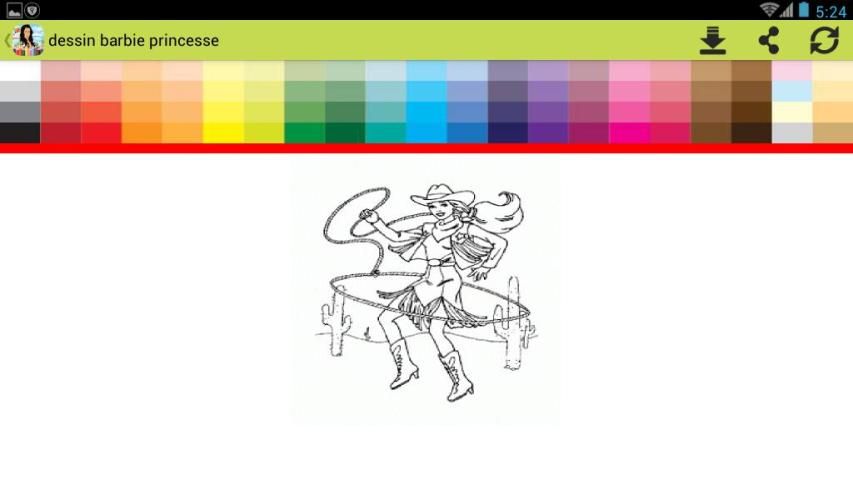This screenshot has width=853, height=480.
Task: Tap the Wi-Fi signal icon
Action: pos(770,10)
